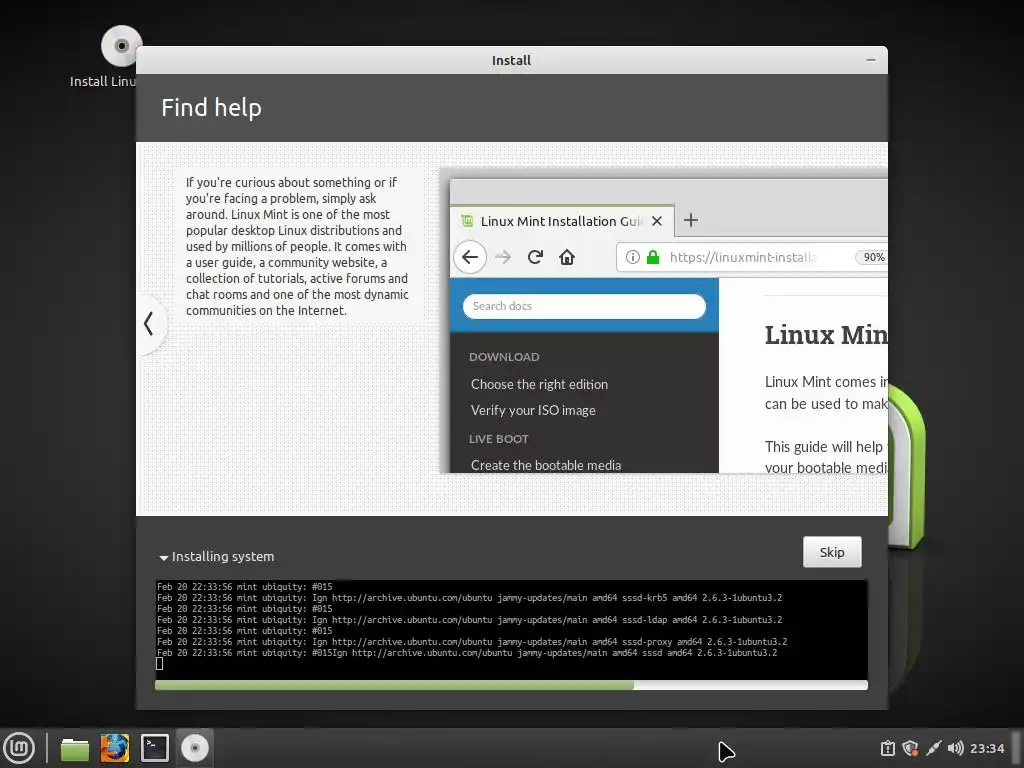Click the DOWNLOAD section heading
Screen dimensions: 1024x768
504,357
